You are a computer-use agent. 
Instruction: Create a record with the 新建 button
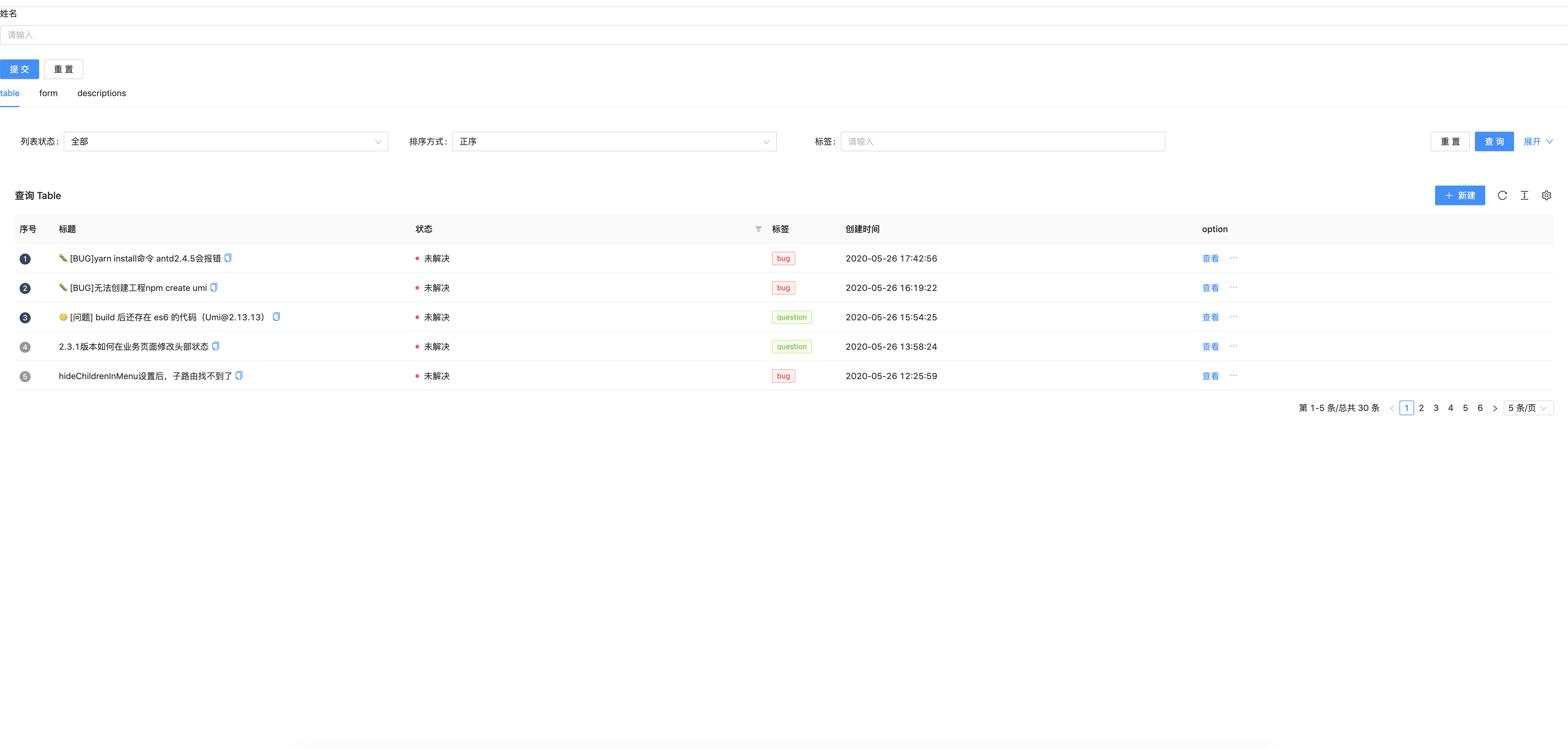(1460, 195)
